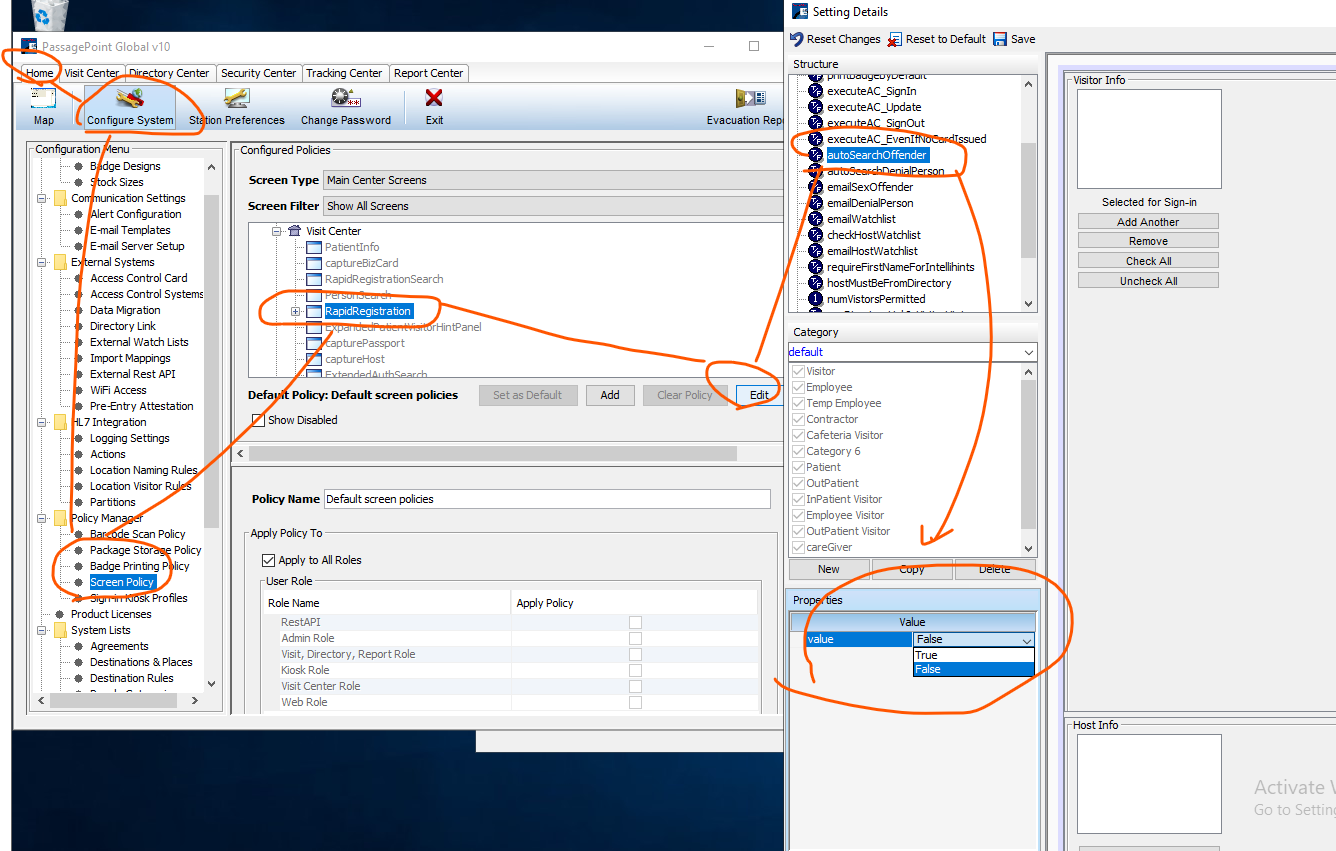1336x851 pixels.
Task: Check Apply Policy for Admin Role
Action: point(635,638)
